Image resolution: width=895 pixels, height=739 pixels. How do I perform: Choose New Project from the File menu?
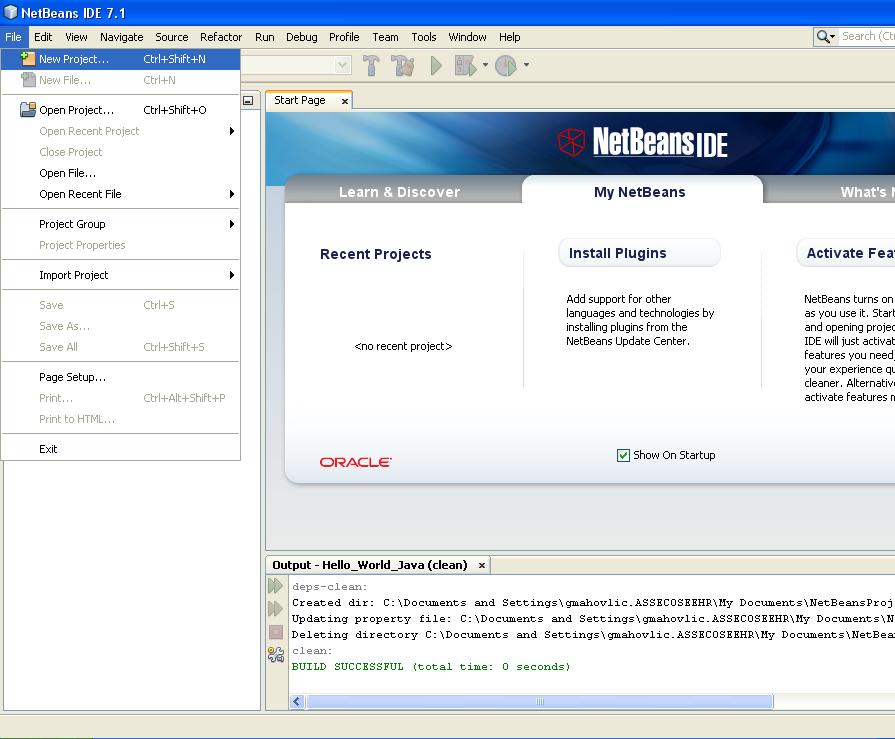74,59
